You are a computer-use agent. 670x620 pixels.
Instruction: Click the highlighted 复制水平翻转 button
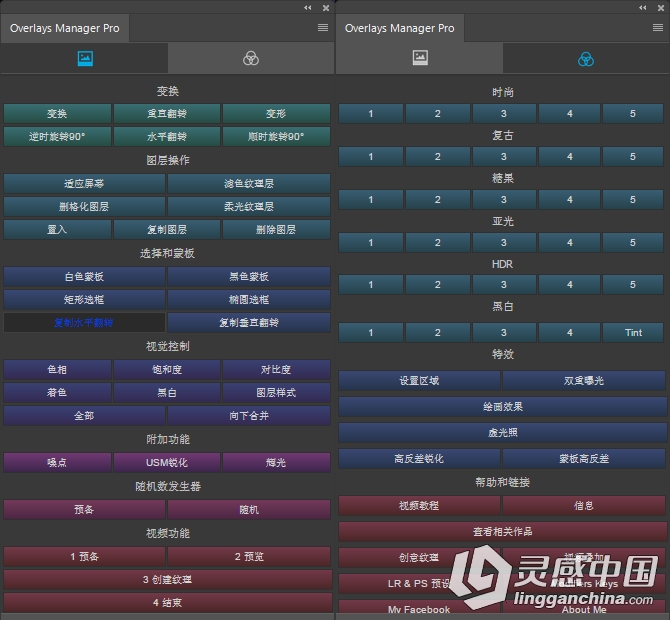(84, 323)
